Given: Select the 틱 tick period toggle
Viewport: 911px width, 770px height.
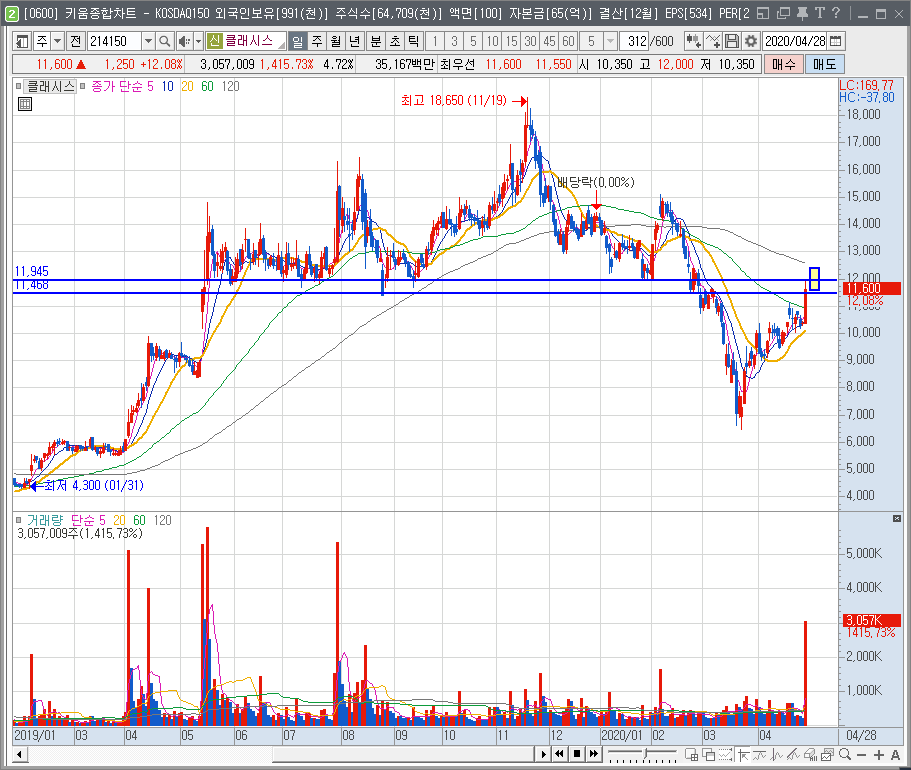Looking at the screenshot, I should [414, 41].
